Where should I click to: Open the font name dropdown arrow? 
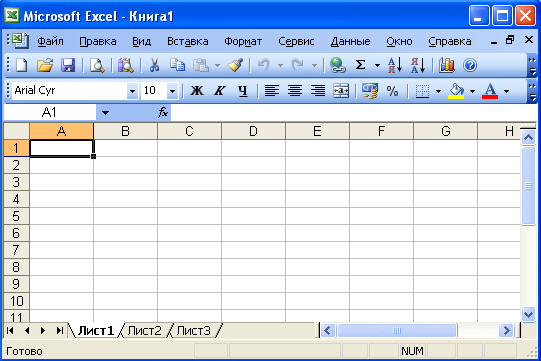click(x=132, y=91)
